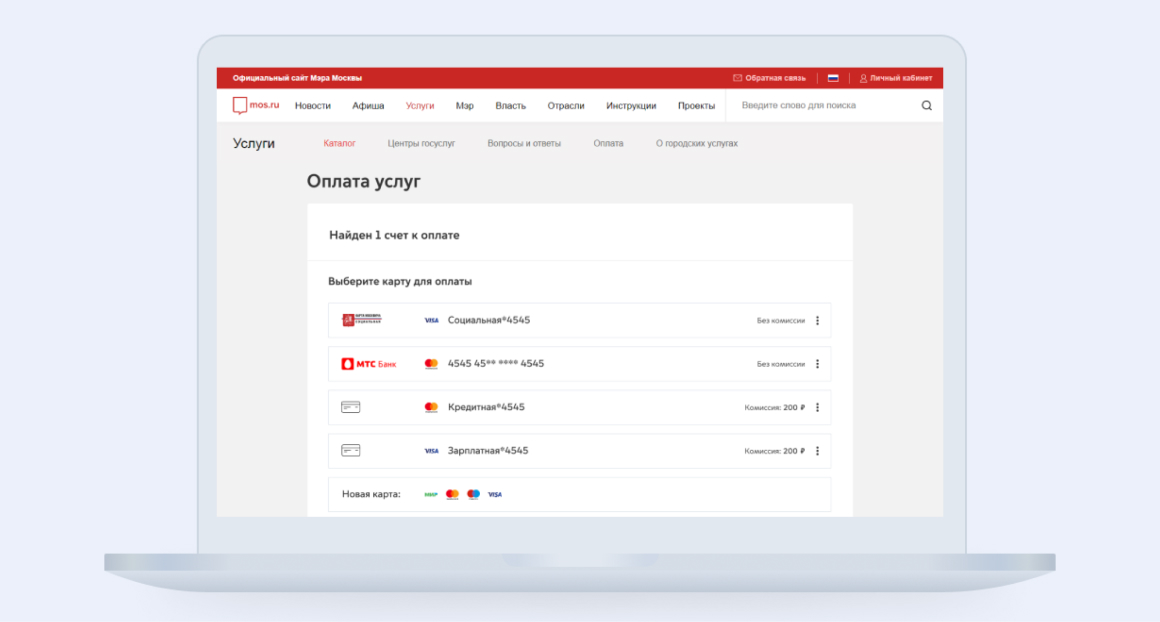
Task: Click the Maestro logo in Новая карта row
Action: pos(473,494)
